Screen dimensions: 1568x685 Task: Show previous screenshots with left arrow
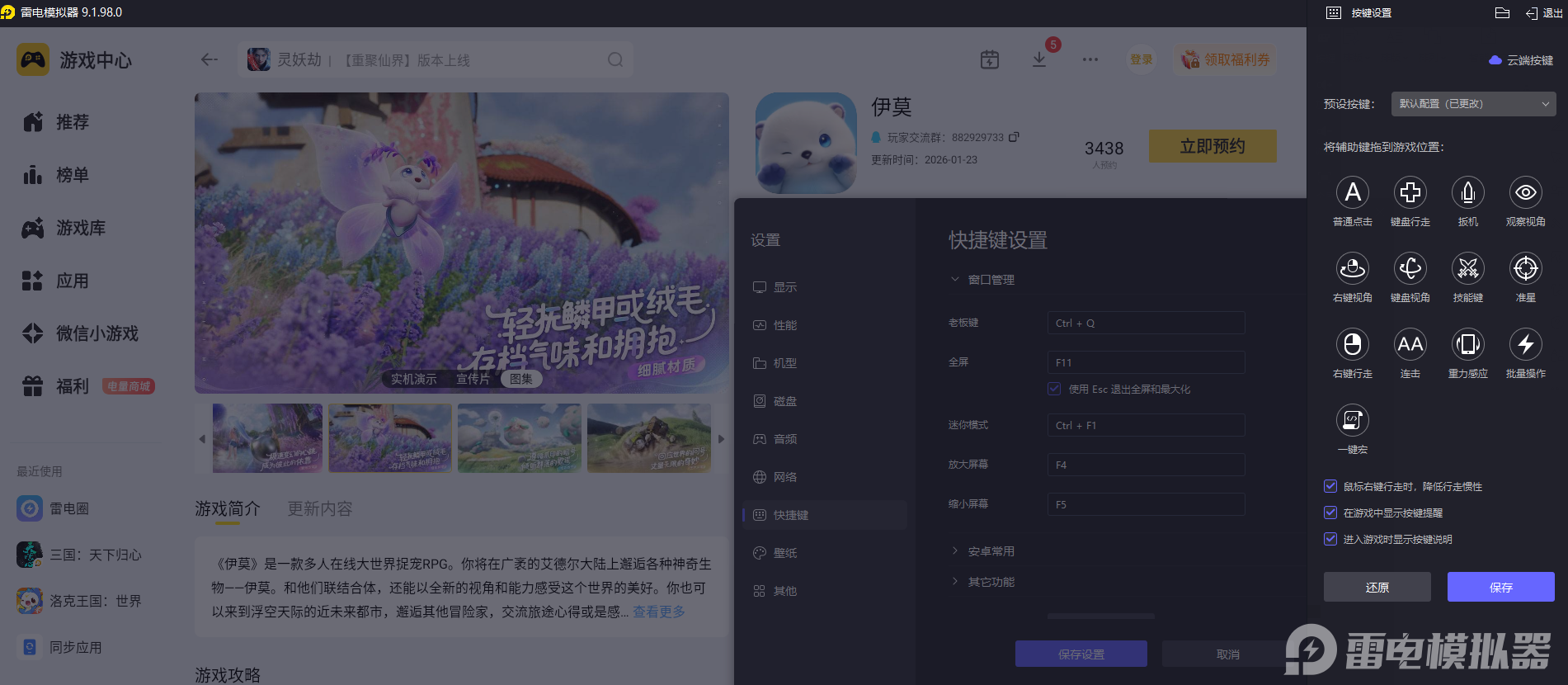point(202,438)
